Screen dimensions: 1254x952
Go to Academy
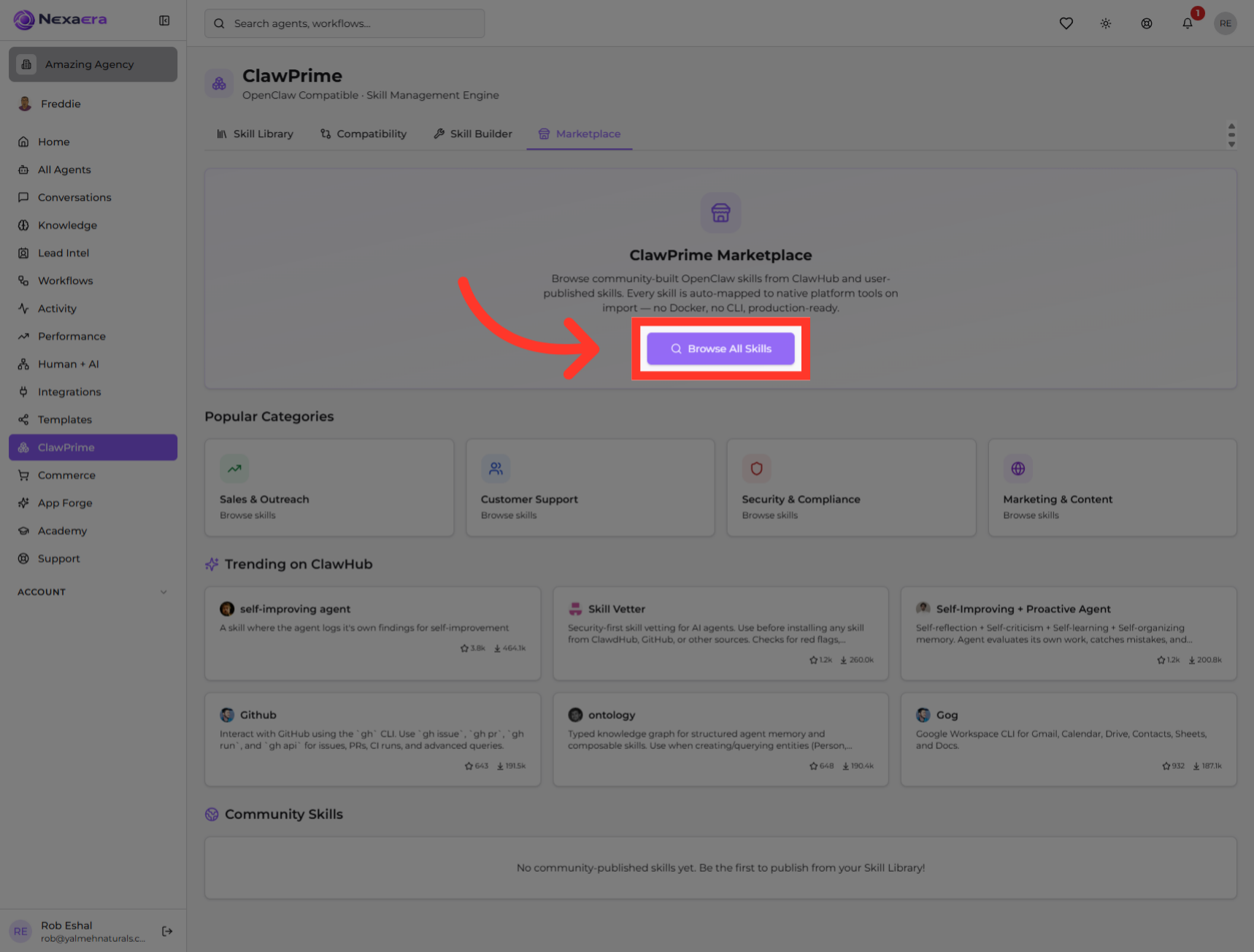[93, 531]
